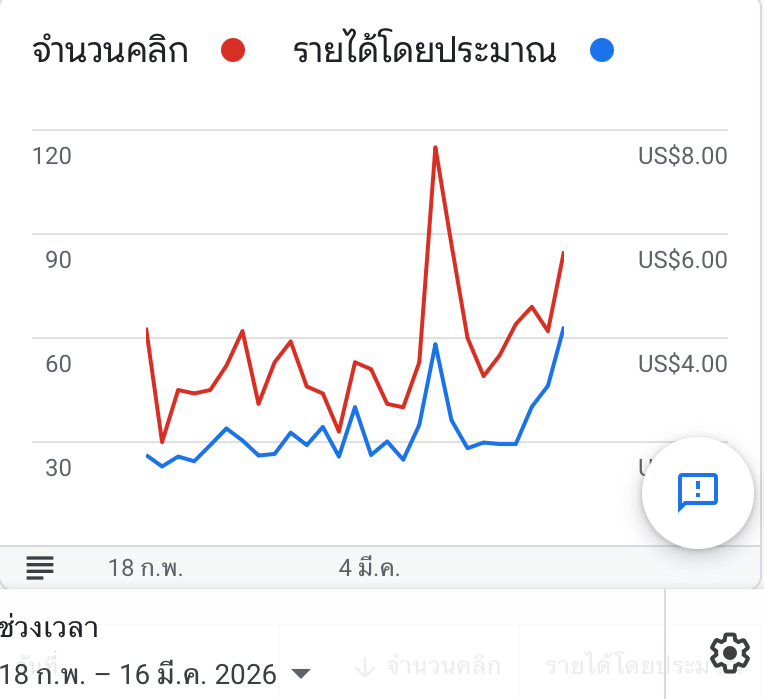Click the faded sort down-arrow icon
This screenshot has width=764, height=699.
[x=365, y=666]
